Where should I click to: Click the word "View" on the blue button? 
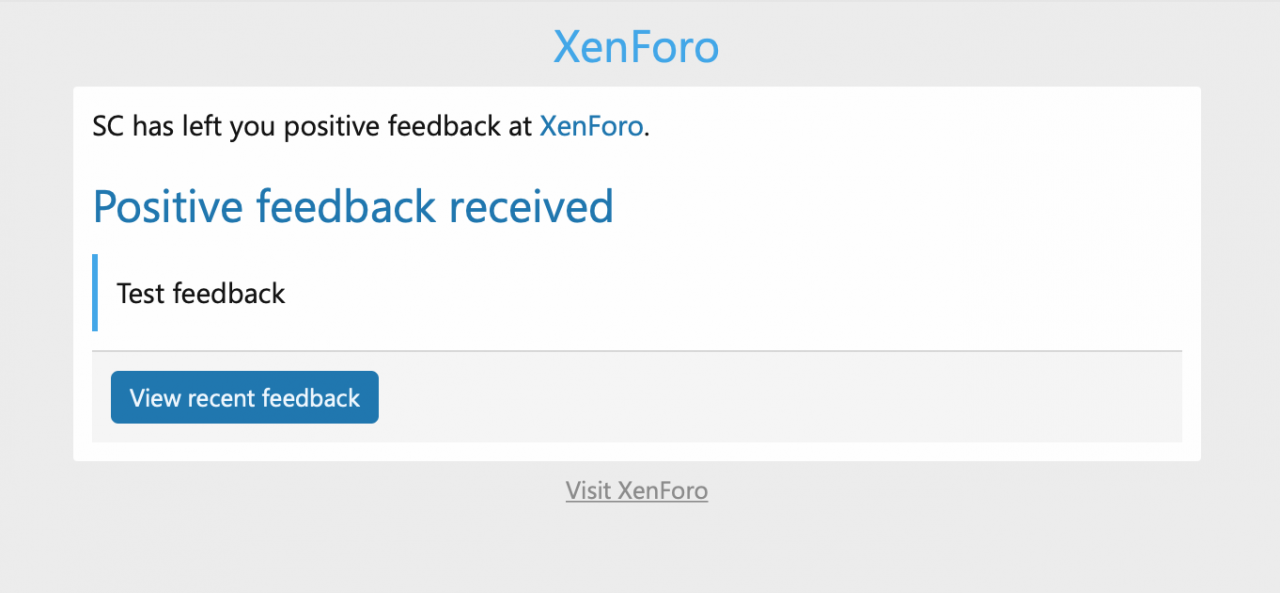[155, 398]
